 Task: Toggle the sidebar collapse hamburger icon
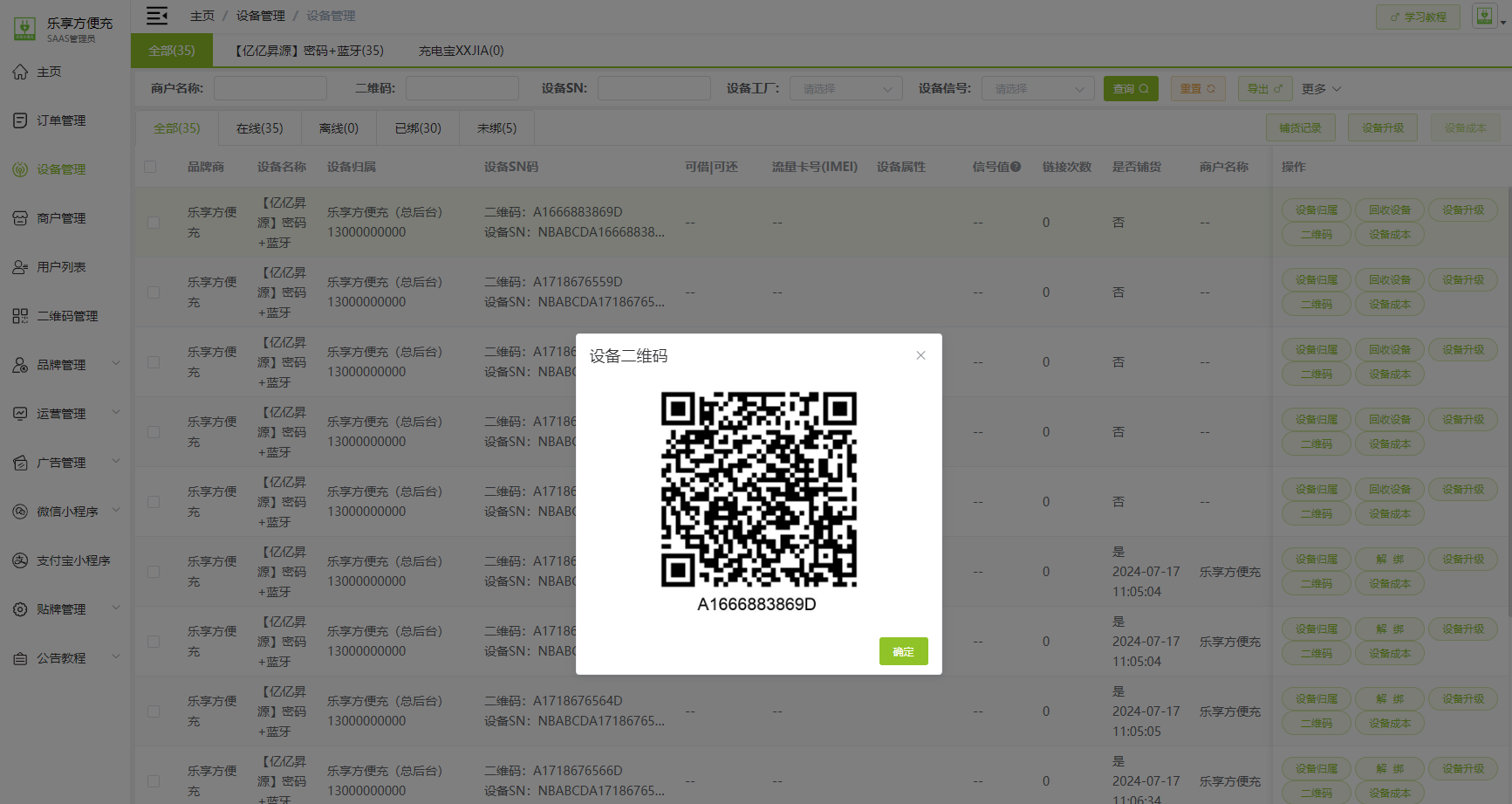tap(157, 16)
